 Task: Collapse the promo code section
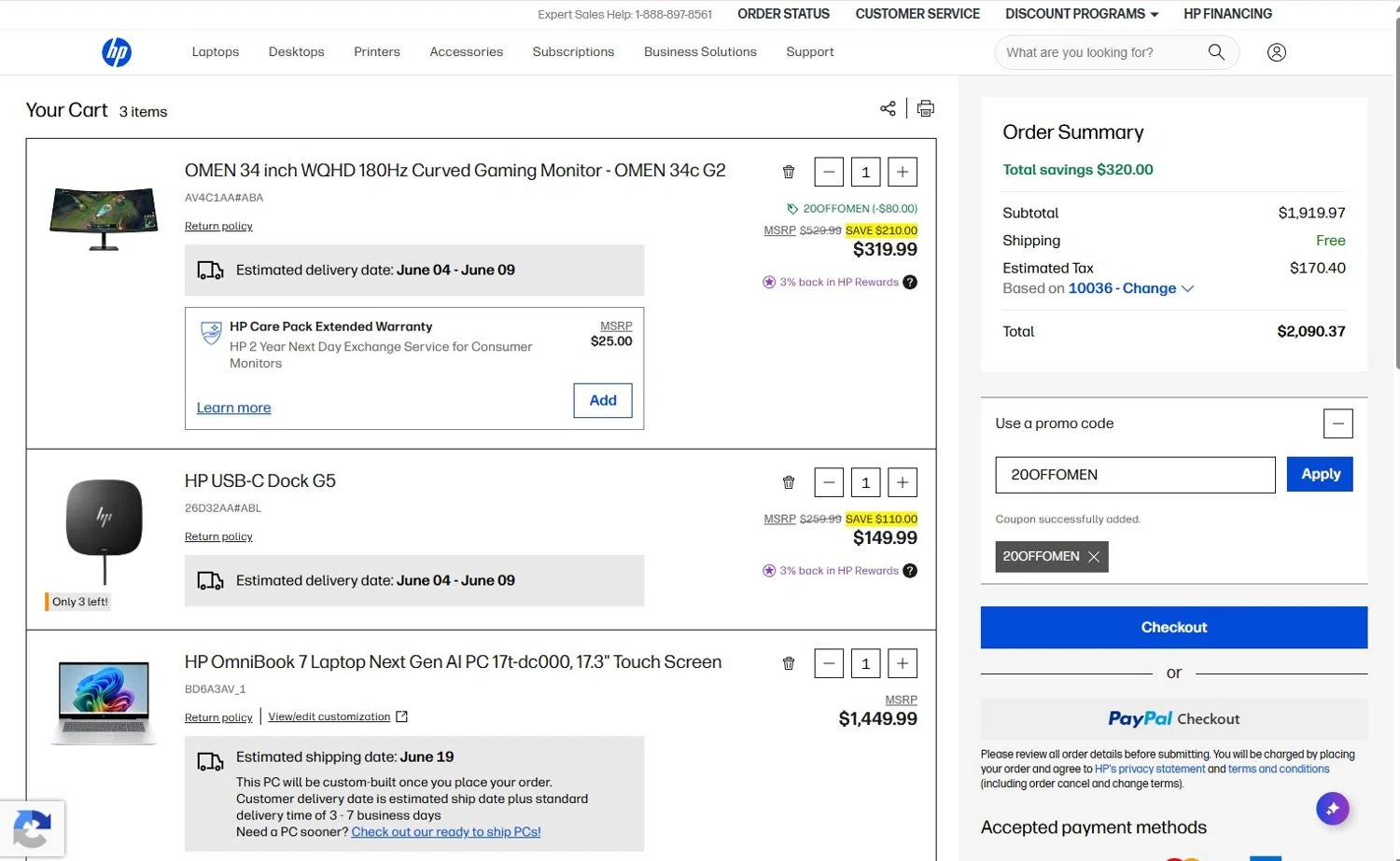click(1338, 424)
